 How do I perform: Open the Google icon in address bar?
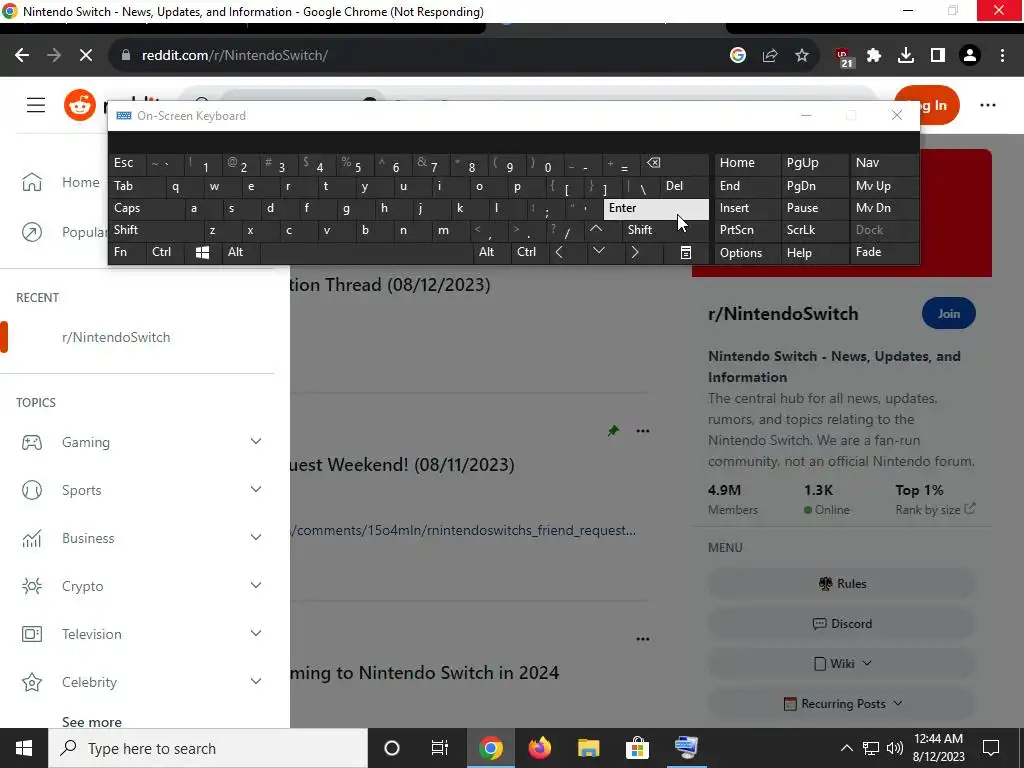[737, 56]
